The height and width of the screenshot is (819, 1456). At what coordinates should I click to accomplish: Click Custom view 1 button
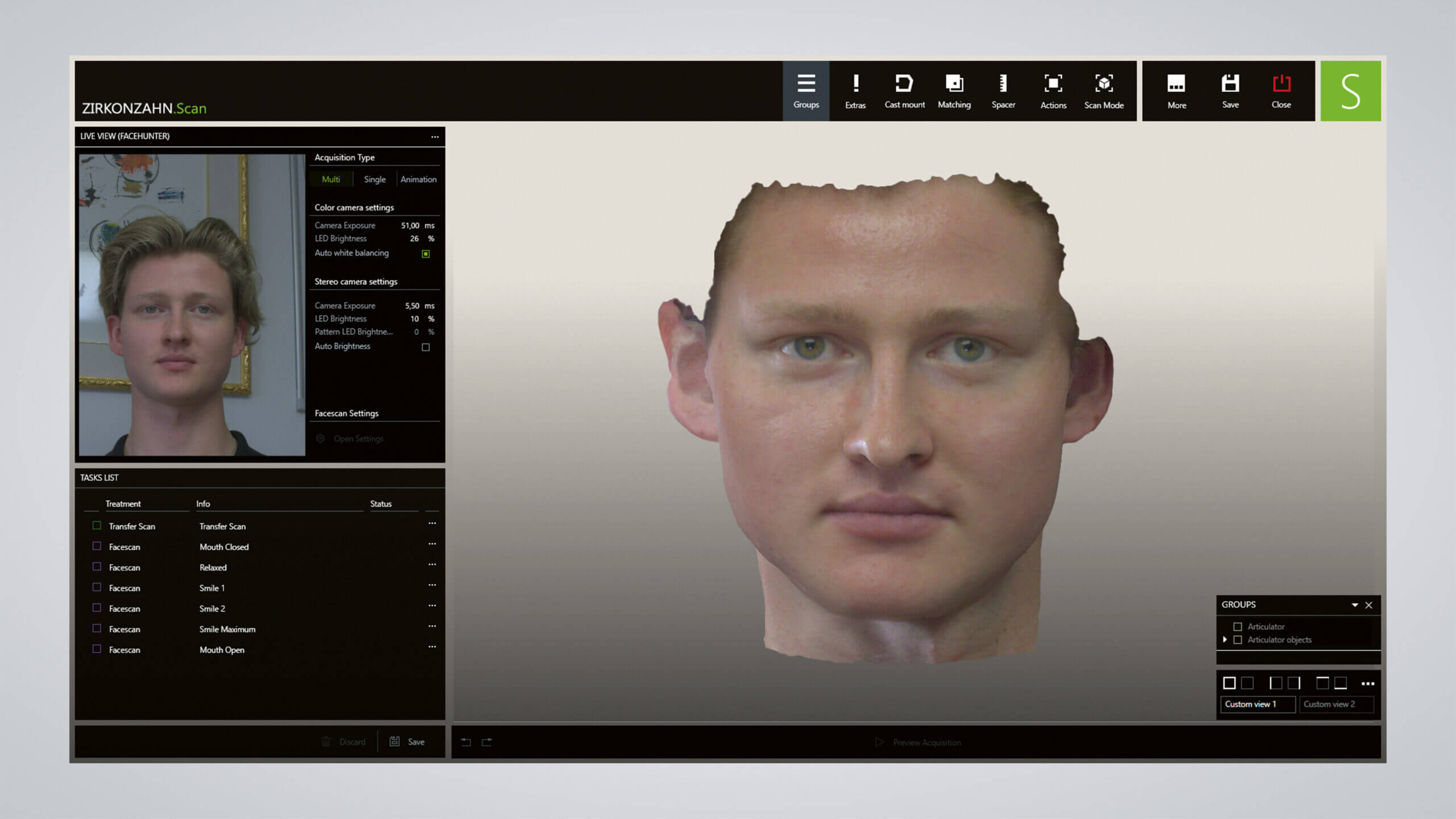pyautogui.click(x=1258, y=704)
